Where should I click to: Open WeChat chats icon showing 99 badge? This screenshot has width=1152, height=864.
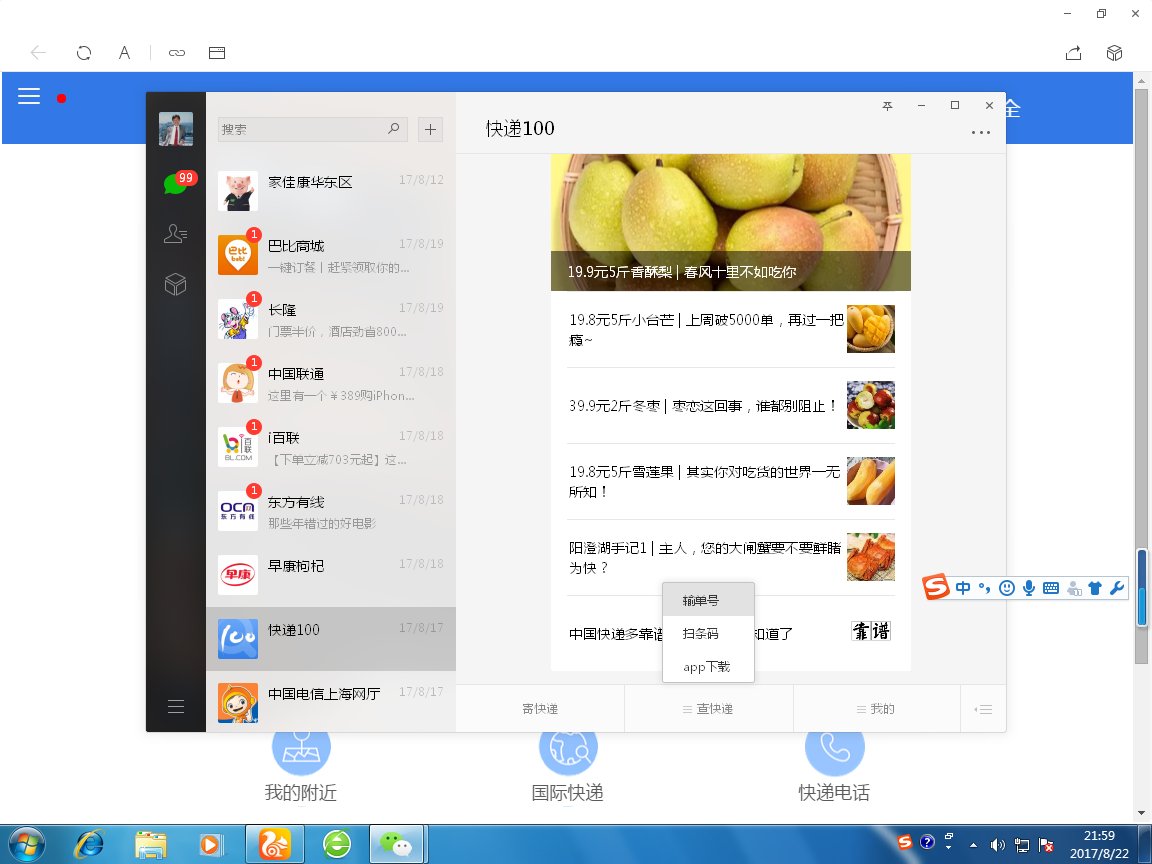pos(175,182)
